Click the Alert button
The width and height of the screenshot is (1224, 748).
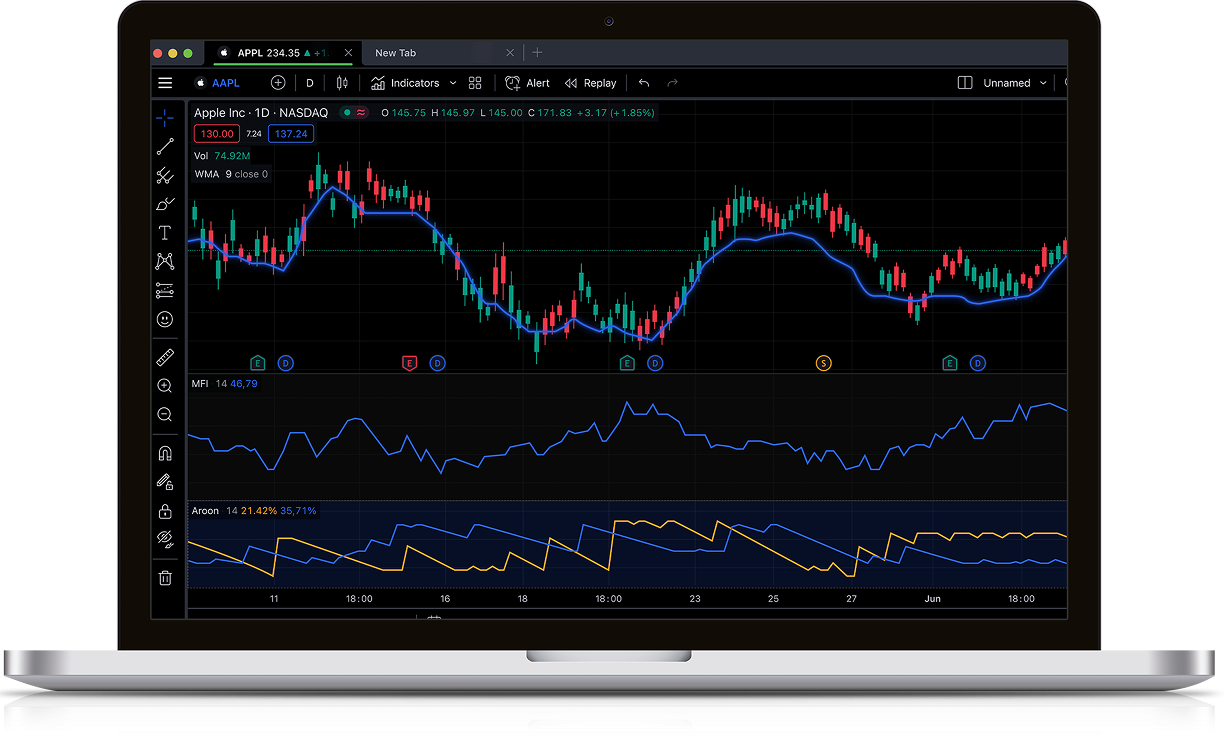coord(528,83)
